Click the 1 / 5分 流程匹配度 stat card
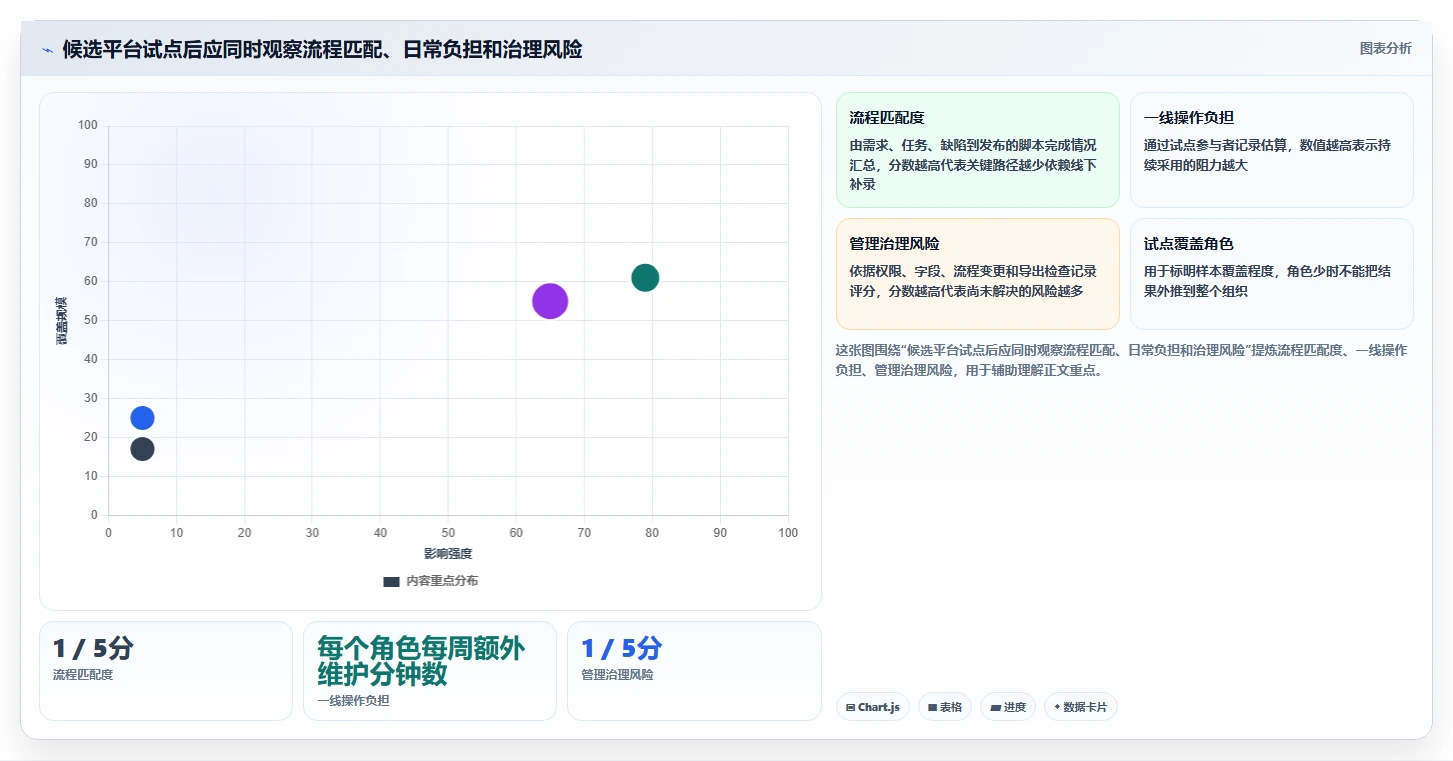Image resolution: width=1453 pixels, height=761 pixels. point(166,671)
